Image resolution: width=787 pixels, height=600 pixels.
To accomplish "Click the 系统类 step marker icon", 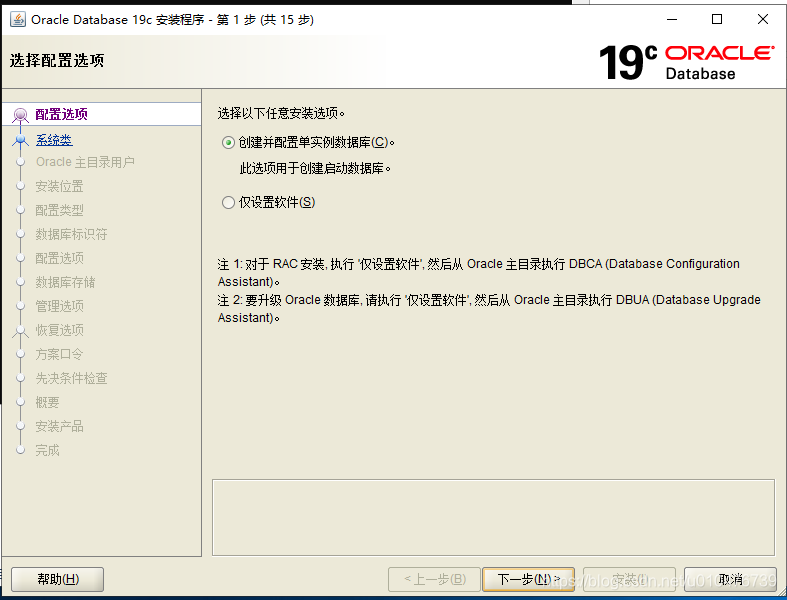I will click(x=20, y=140).
